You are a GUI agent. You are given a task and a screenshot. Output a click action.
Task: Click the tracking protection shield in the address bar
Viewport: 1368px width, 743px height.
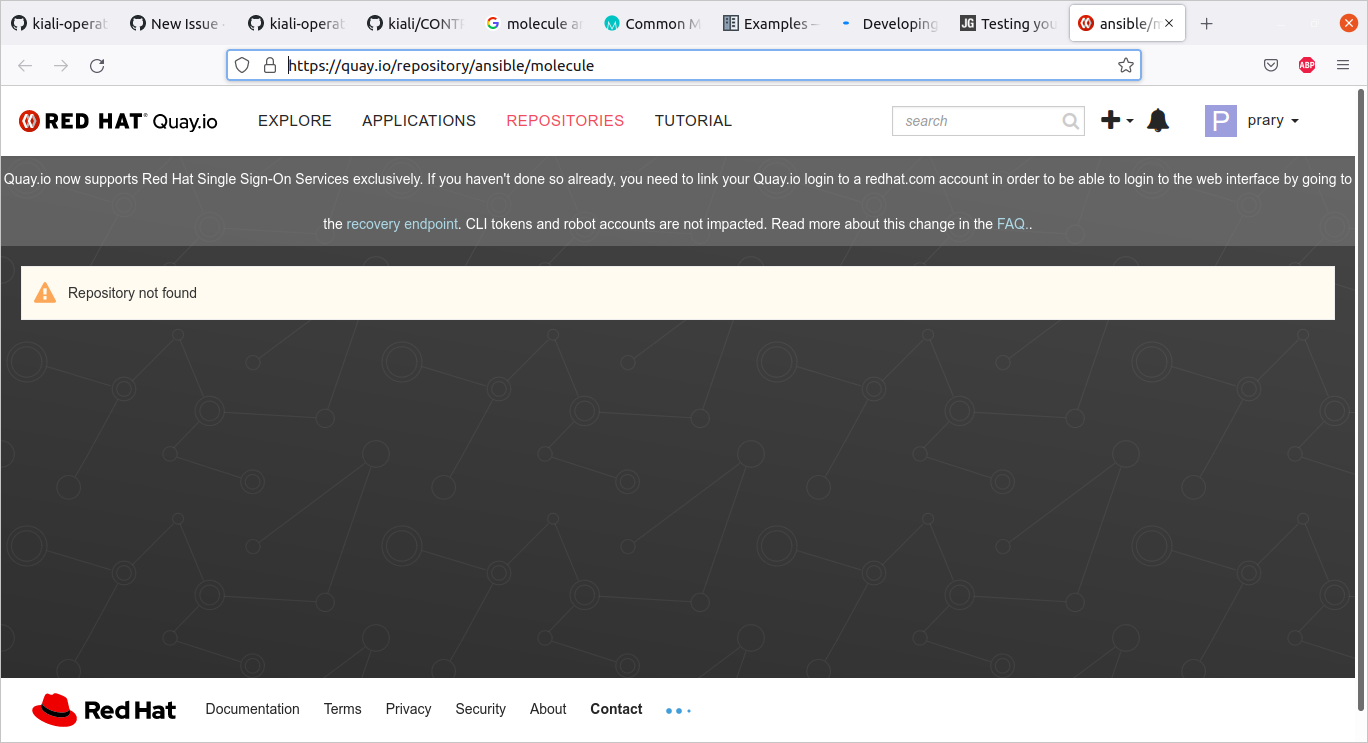pos(242,64)
